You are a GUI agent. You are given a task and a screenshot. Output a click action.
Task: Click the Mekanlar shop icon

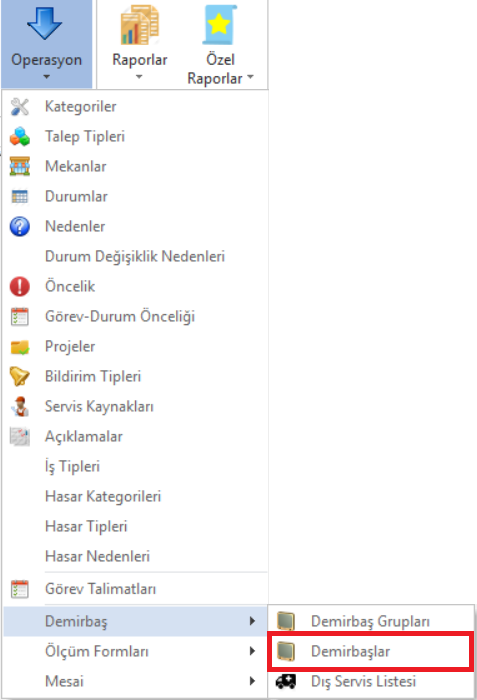[x=20, y=167]
